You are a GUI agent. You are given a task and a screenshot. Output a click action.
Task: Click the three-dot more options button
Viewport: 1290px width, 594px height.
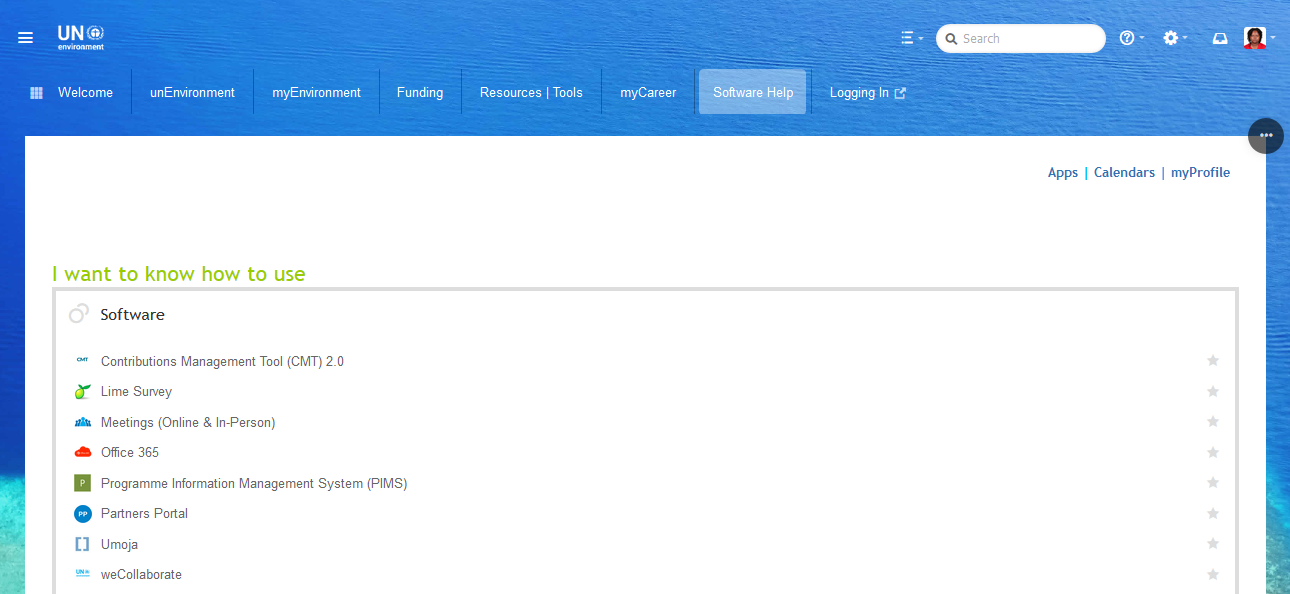click(1266, 135)
